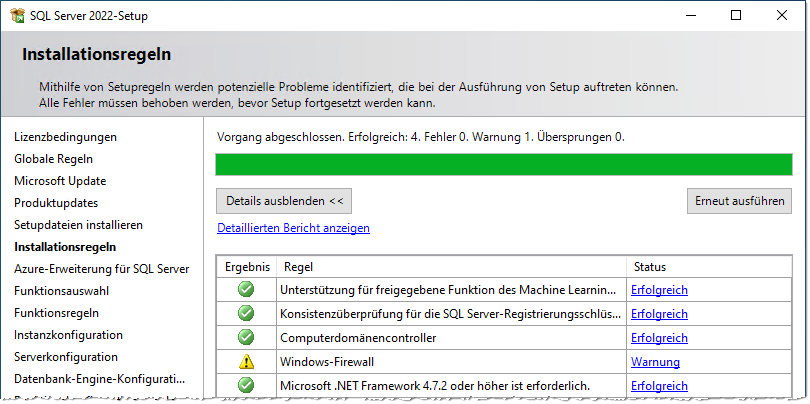The width and height of the screenshot is (810, 404).
Task: Click the Ergebnis column header
Action: pos(247,267)
